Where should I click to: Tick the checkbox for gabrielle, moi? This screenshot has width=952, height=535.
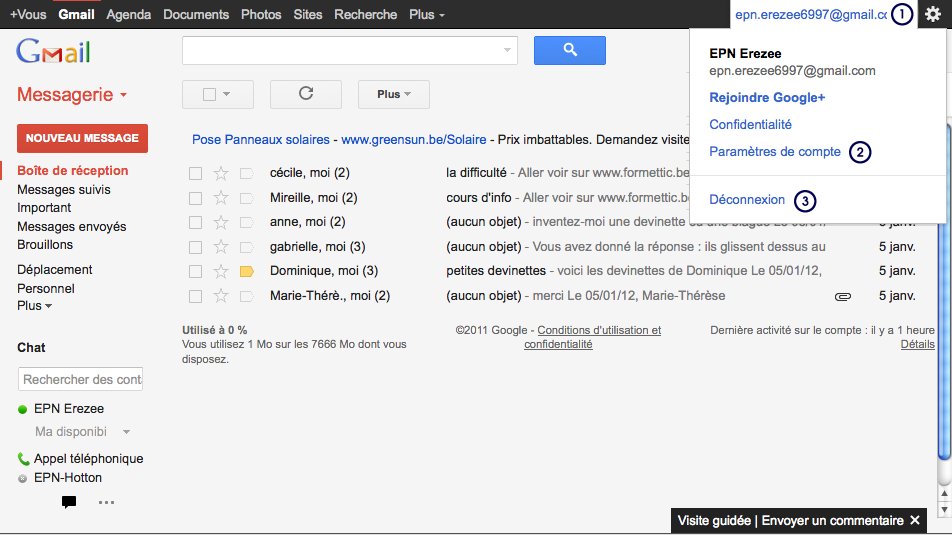(196, 247)
